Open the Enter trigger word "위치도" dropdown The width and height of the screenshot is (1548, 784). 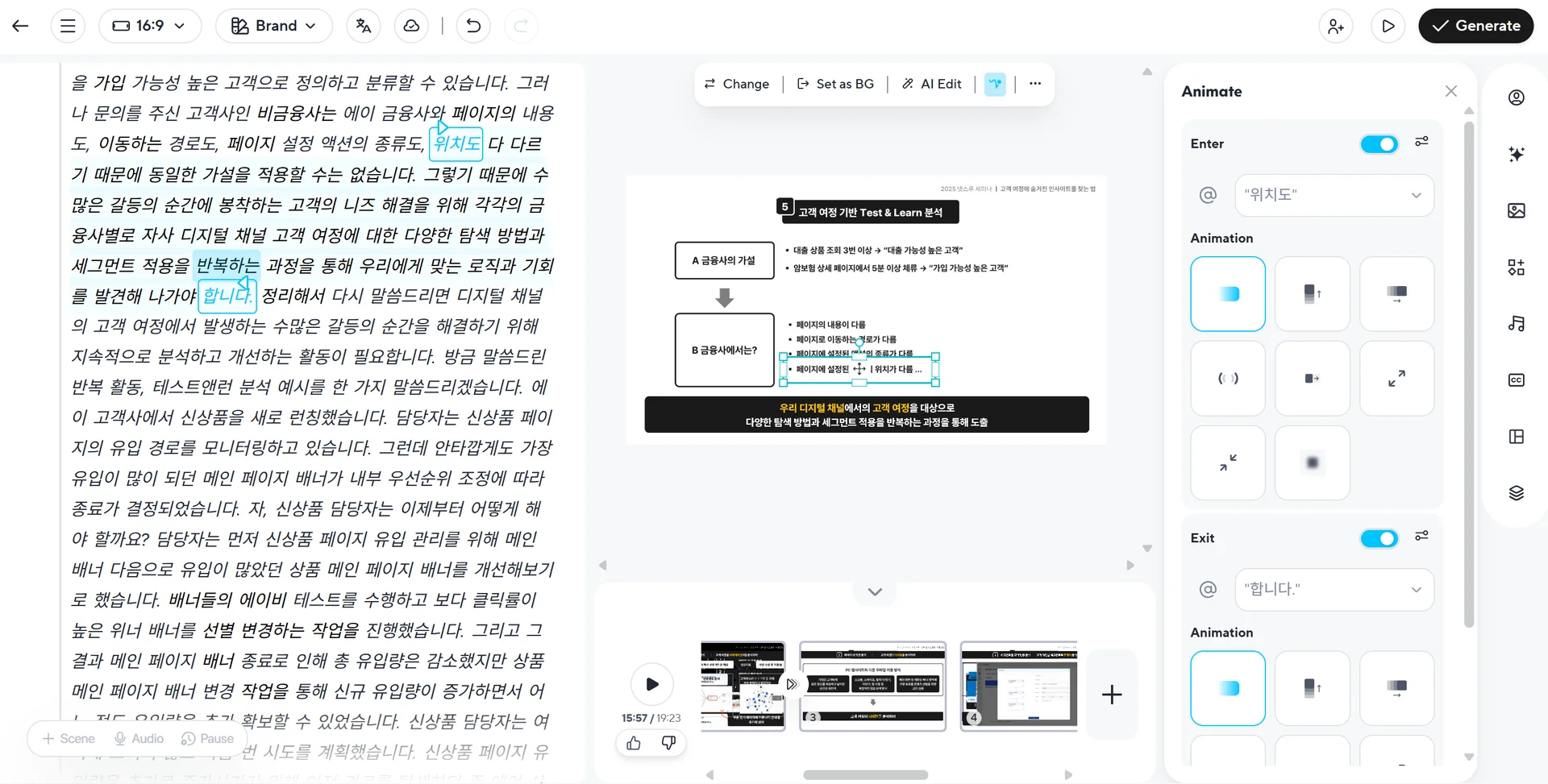pos(1334,195)
